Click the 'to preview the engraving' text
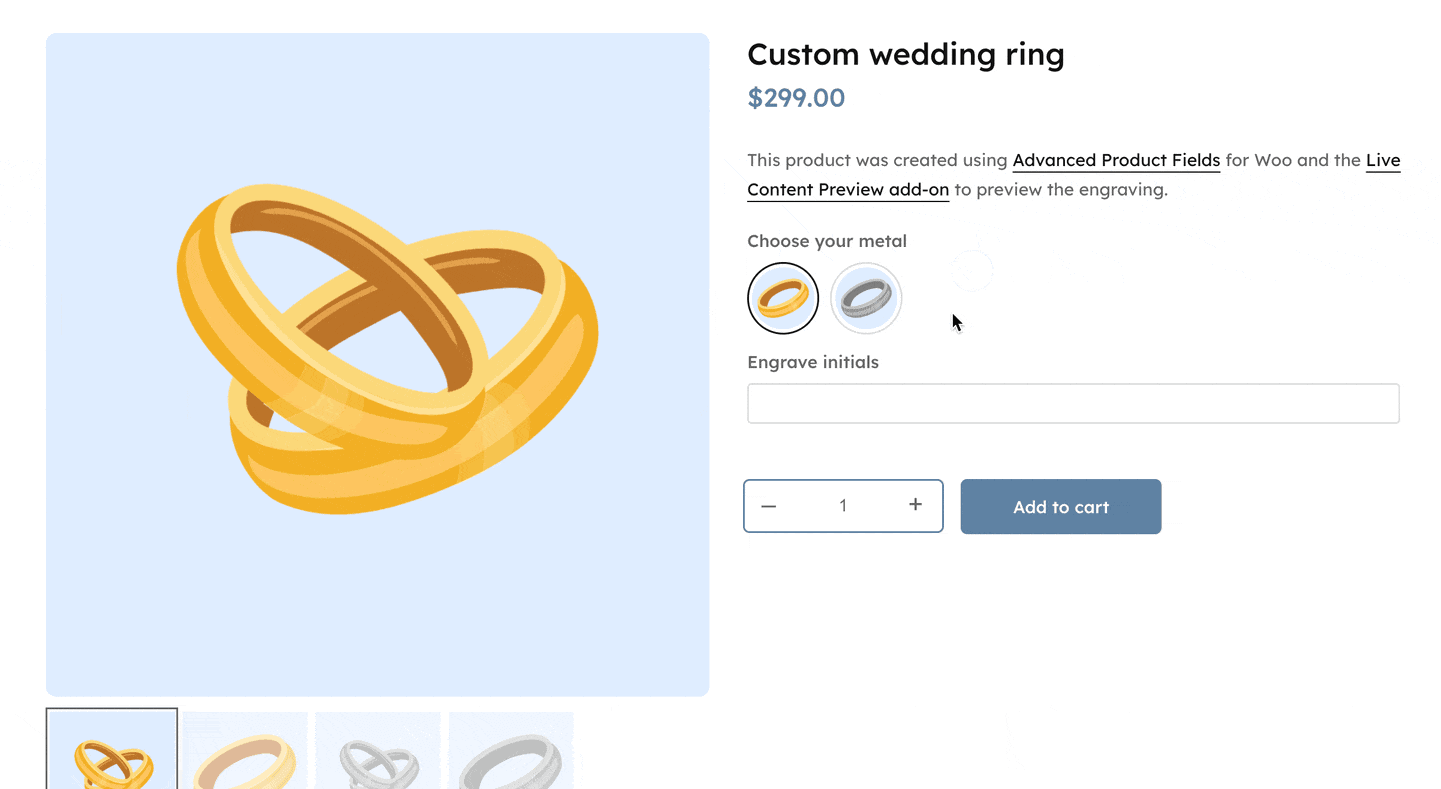This screenshot has width=1441, height=789. click(1060, 189)
